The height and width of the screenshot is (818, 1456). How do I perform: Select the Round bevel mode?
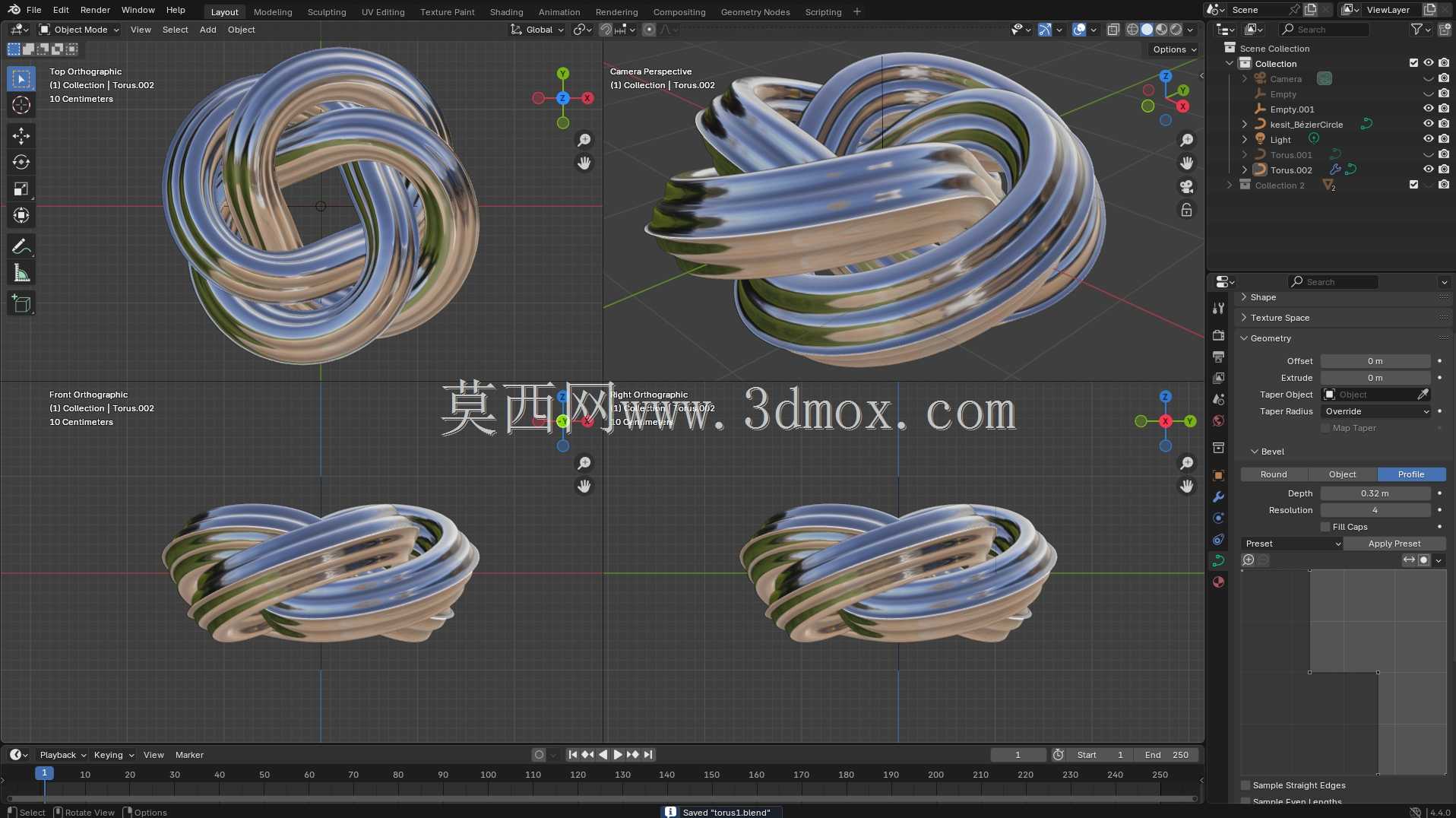(x=1274, y=474)
